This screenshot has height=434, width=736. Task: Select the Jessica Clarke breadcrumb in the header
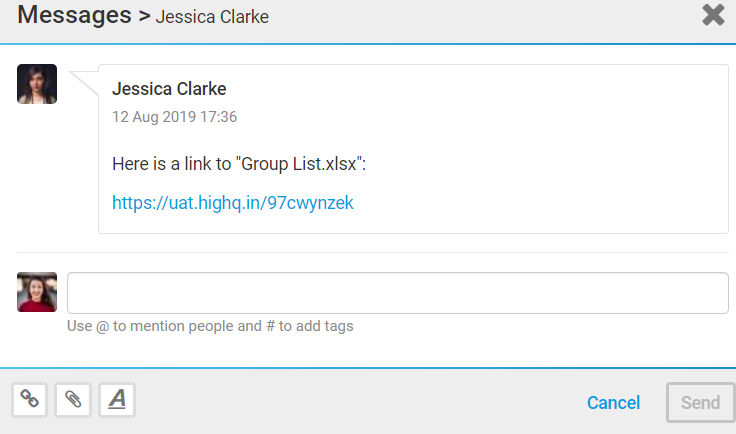pyautogui.click(x=212, y=17)
